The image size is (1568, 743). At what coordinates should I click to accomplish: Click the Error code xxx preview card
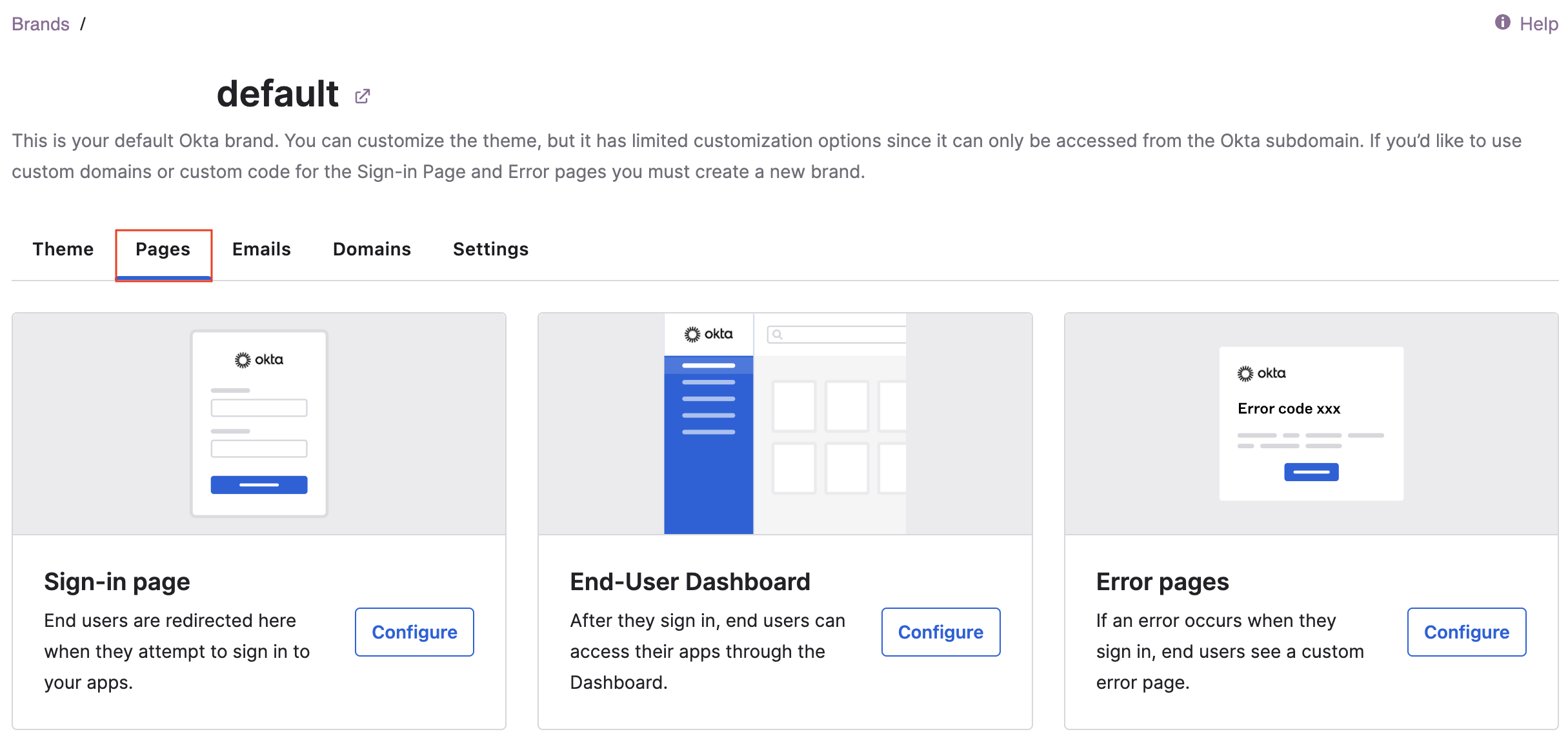[1311, 424]
